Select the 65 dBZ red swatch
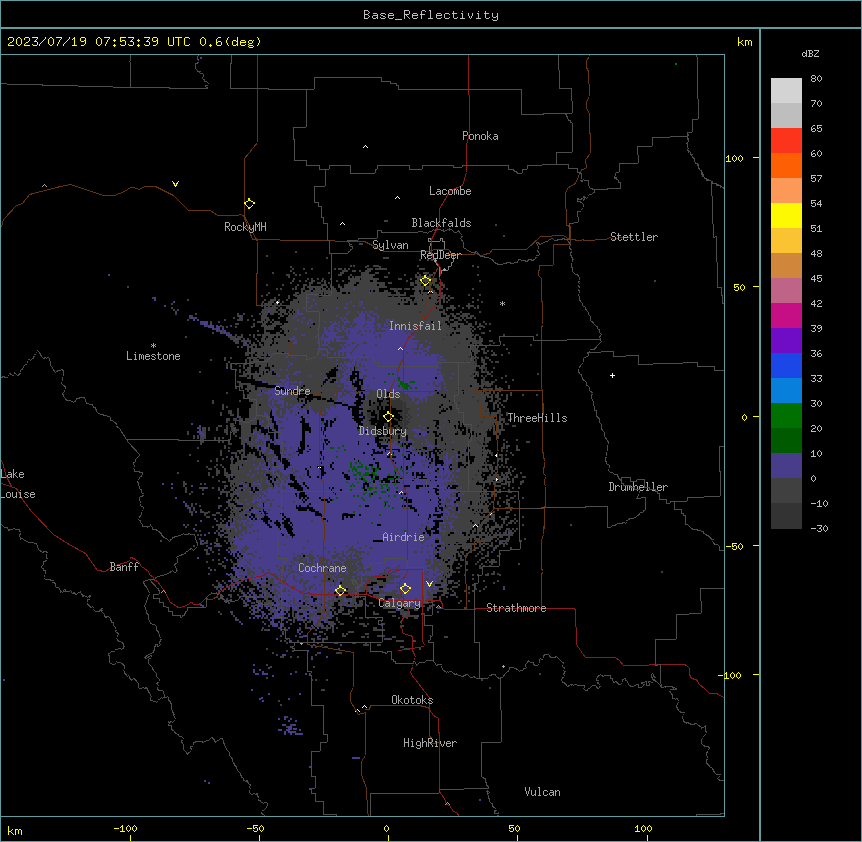The image size is (862, 842). point(786,140)
